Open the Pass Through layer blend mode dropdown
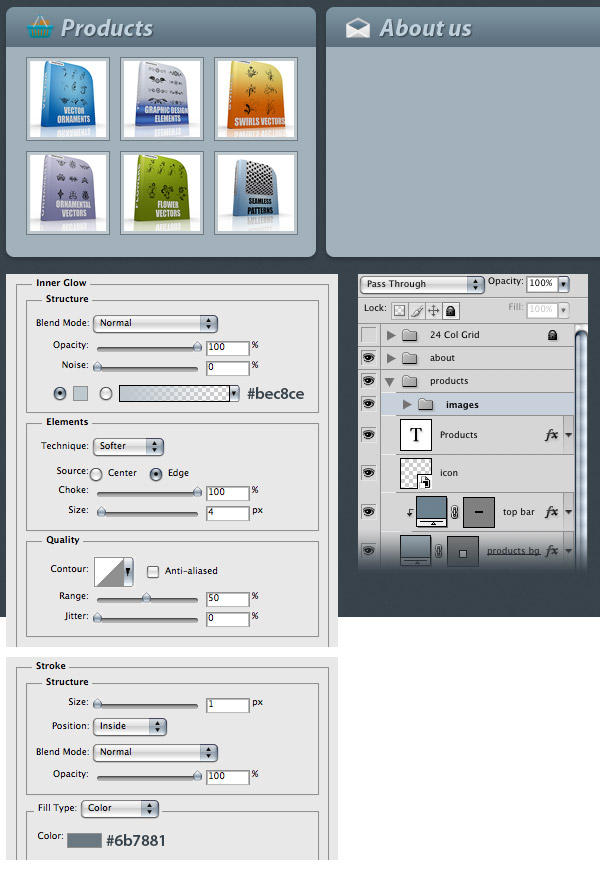 422,284
